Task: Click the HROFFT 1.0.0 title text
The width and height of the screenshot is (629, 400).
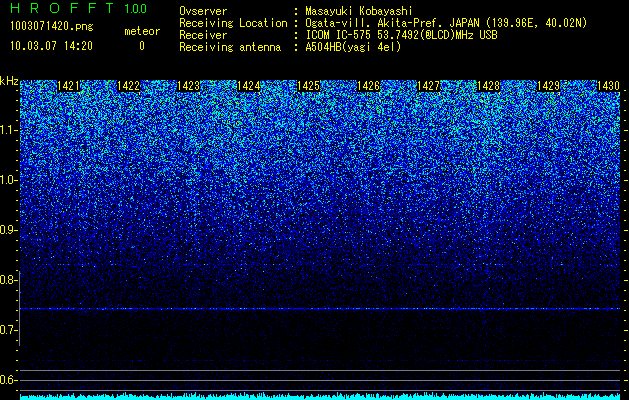Action: click(x=79, y=8)
